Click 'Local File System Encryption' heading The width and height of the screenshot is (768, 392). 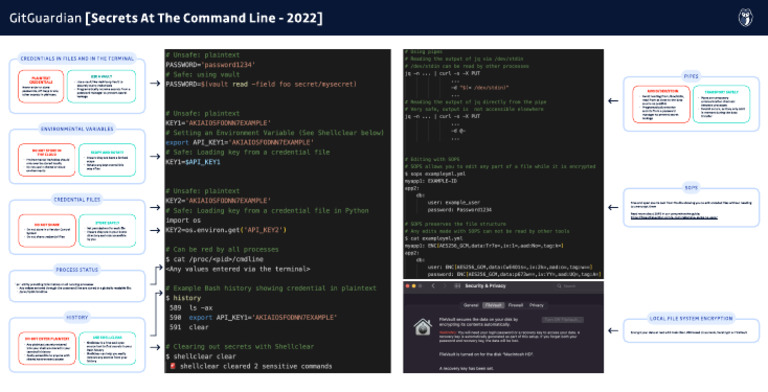[691, 318]
